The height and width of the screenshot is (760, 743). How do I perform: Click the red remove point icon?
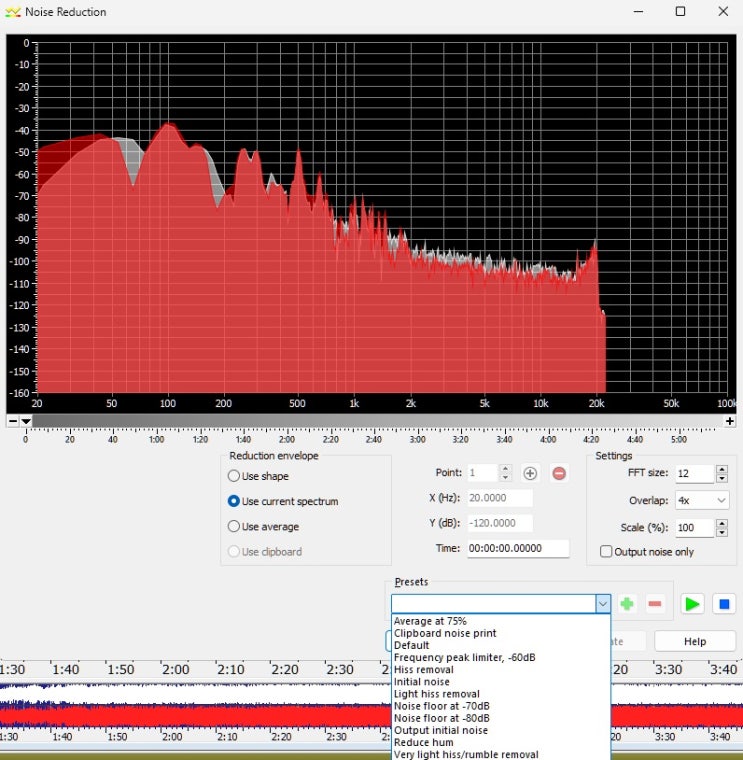pos(559,473)
